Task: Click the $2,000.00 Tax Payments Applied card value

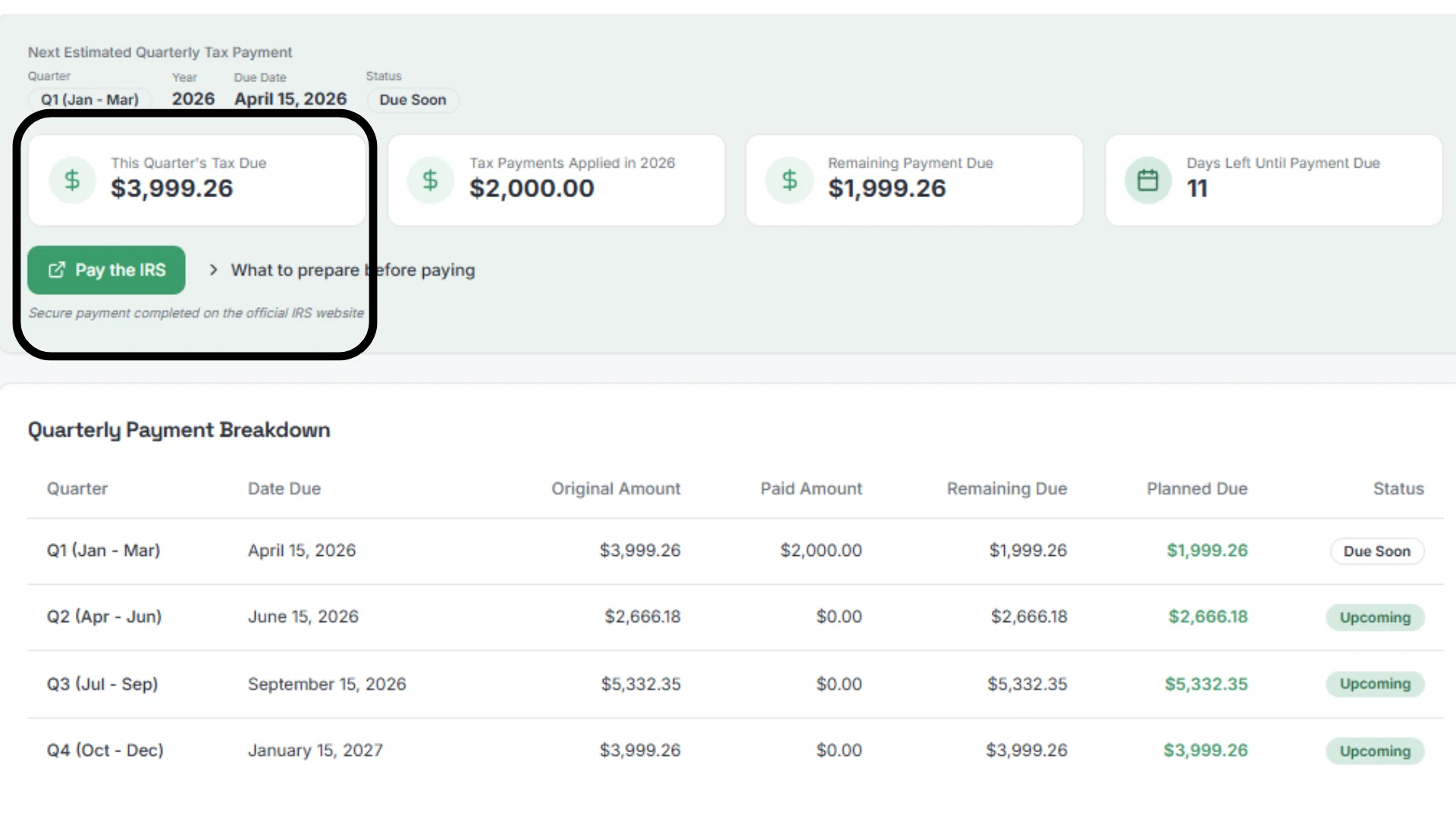Action: click(532, 188)
